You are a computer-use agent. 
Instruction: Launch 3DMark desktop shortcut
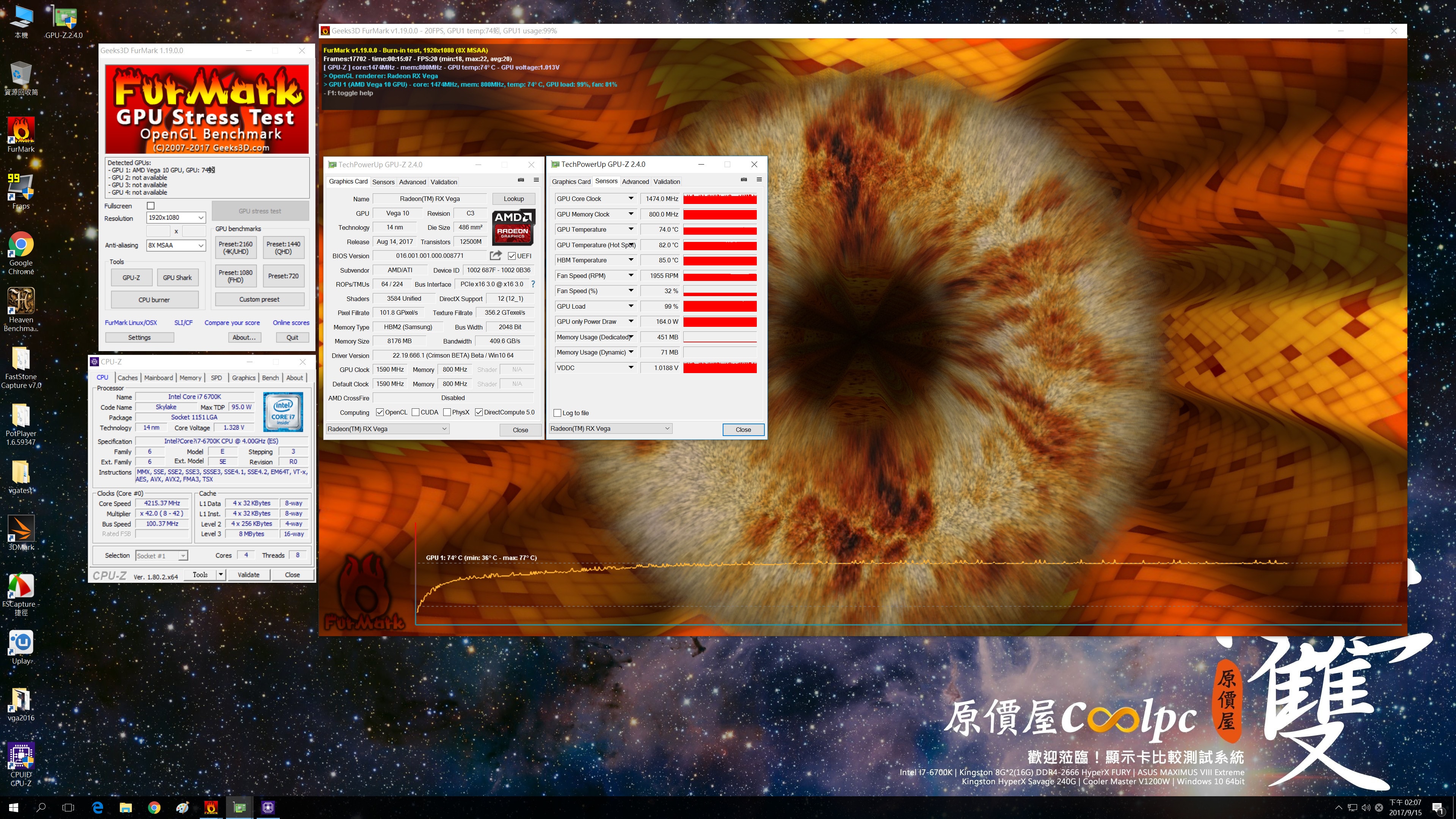tap(21, 532)
